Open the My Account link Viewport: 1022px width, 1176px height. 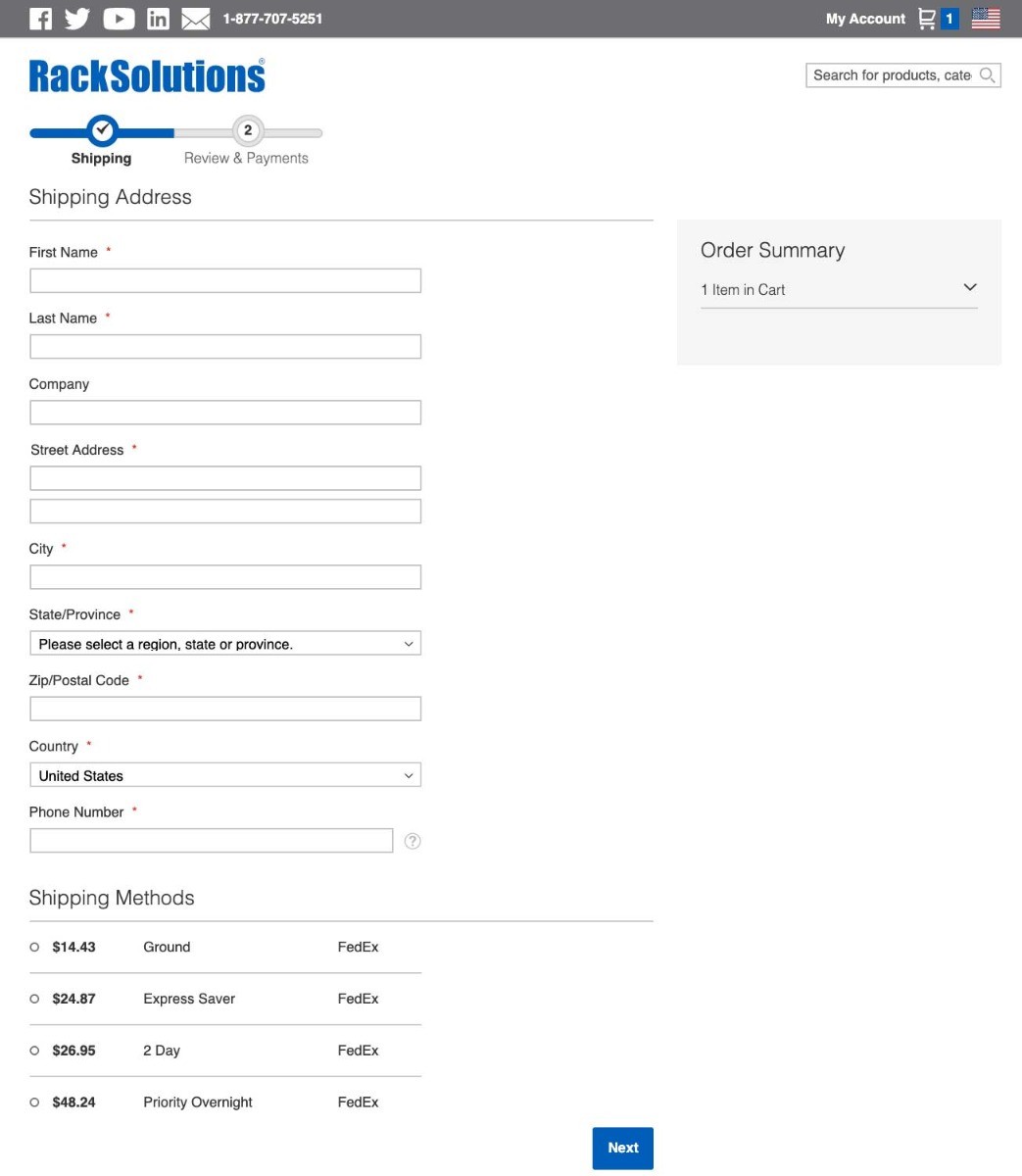point(865,19)
